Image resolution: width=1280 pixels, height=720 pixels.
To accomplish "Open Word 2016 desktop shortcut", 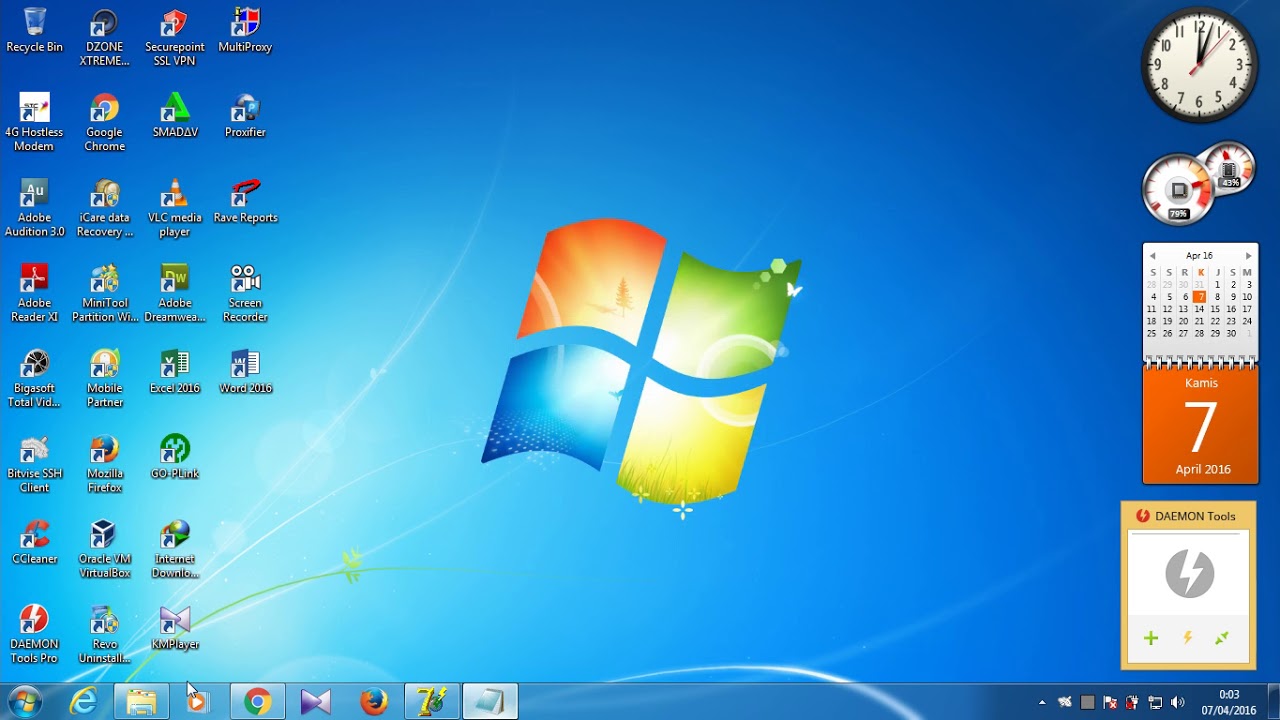I will pyautogui.click(x=245, y=371).
